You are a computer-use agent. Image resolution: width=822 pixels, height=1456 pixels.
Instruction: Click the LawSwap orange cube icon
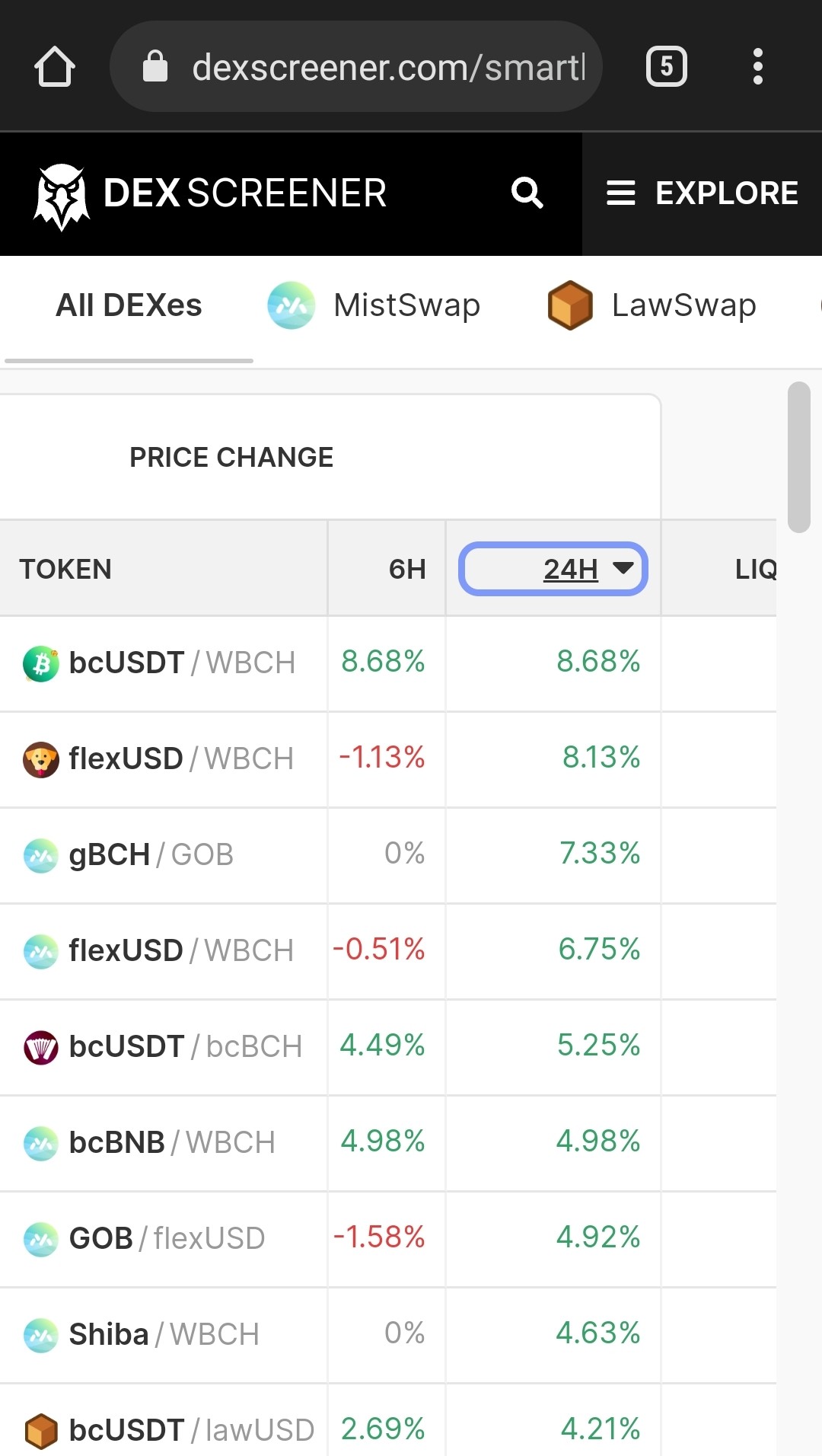point(570,305)
